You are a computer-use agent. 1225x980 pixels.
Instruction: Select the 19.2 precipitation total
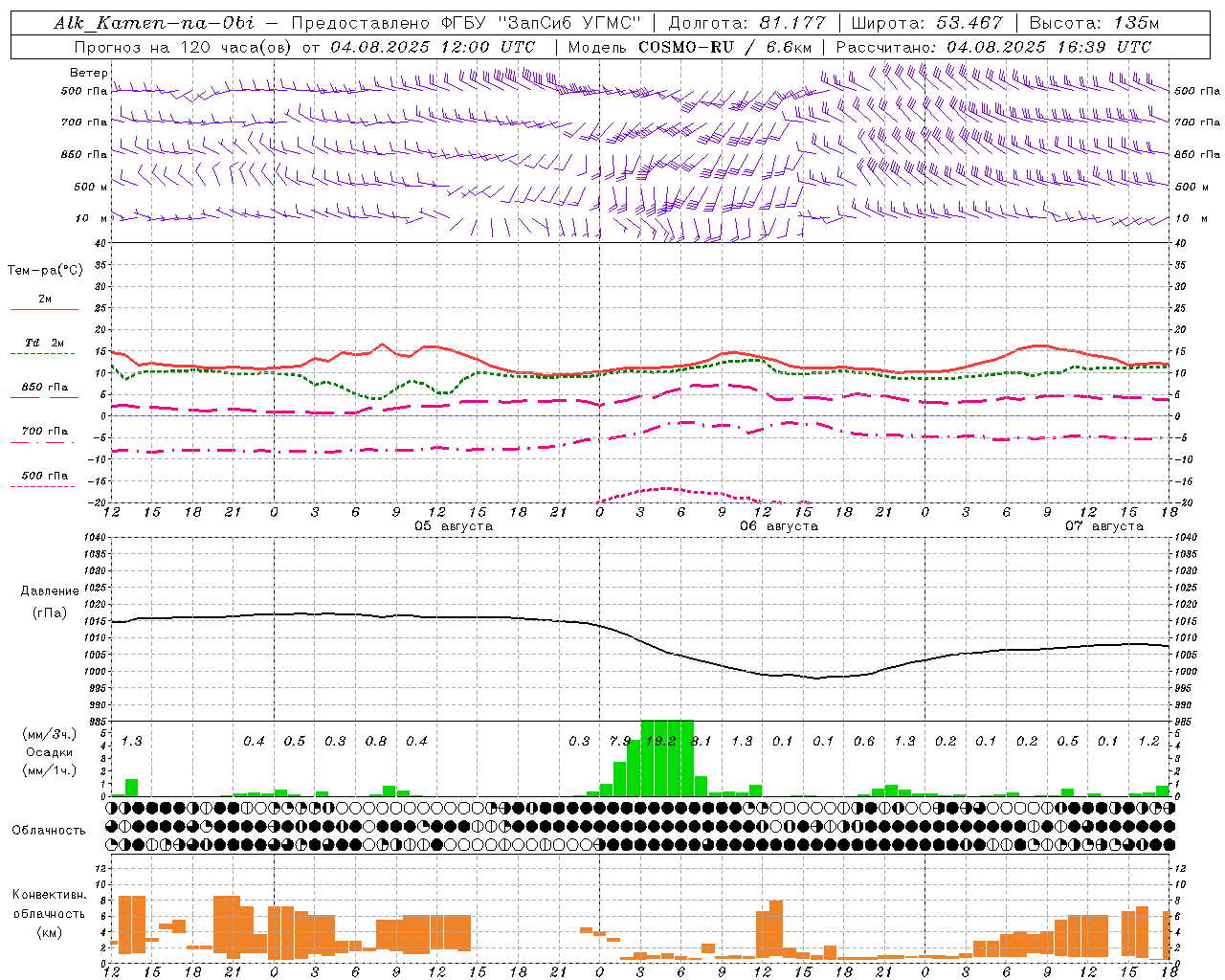point(661,741)
